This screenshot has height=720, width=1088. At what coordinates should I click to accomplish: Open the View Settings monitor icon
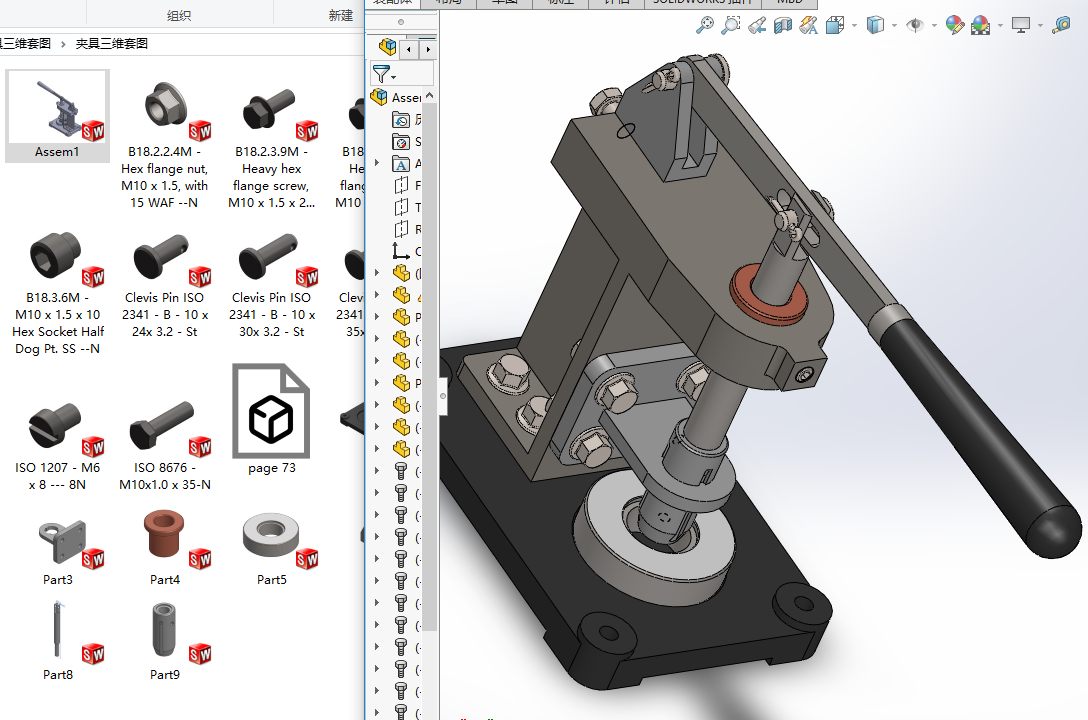click(1021, 26)
